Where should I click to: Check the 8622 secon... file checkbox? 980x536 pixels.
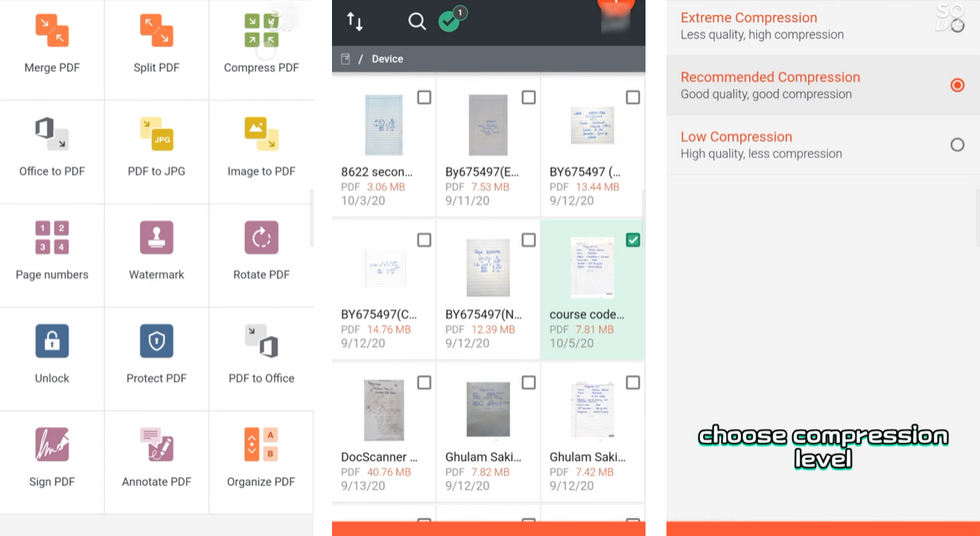click(x=424, y=97)
